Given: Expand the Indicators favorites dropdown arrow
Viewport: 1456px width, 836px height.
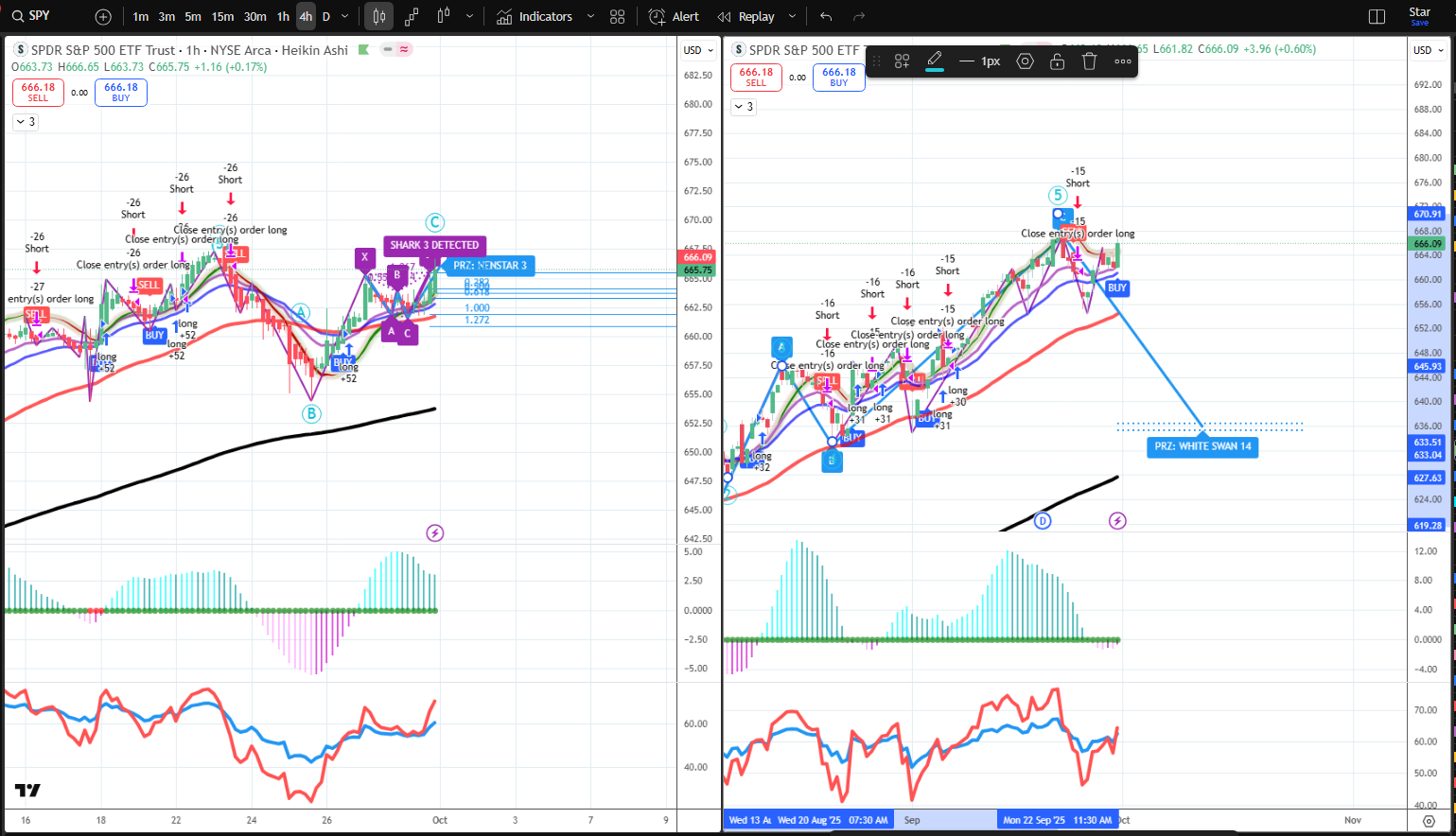Looking at the screenshot, I should click(x=590, y=17).
